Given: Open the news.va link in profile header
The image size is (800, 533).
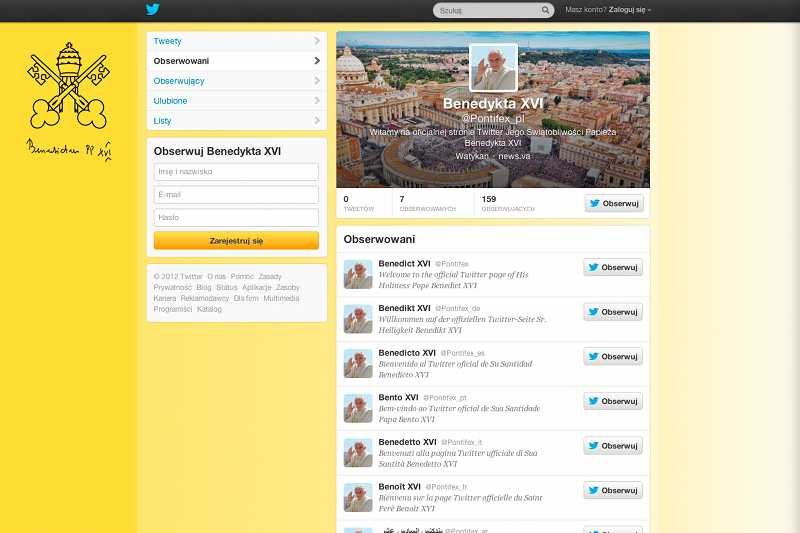Looking at the screenshot, I should coord(514,156).
